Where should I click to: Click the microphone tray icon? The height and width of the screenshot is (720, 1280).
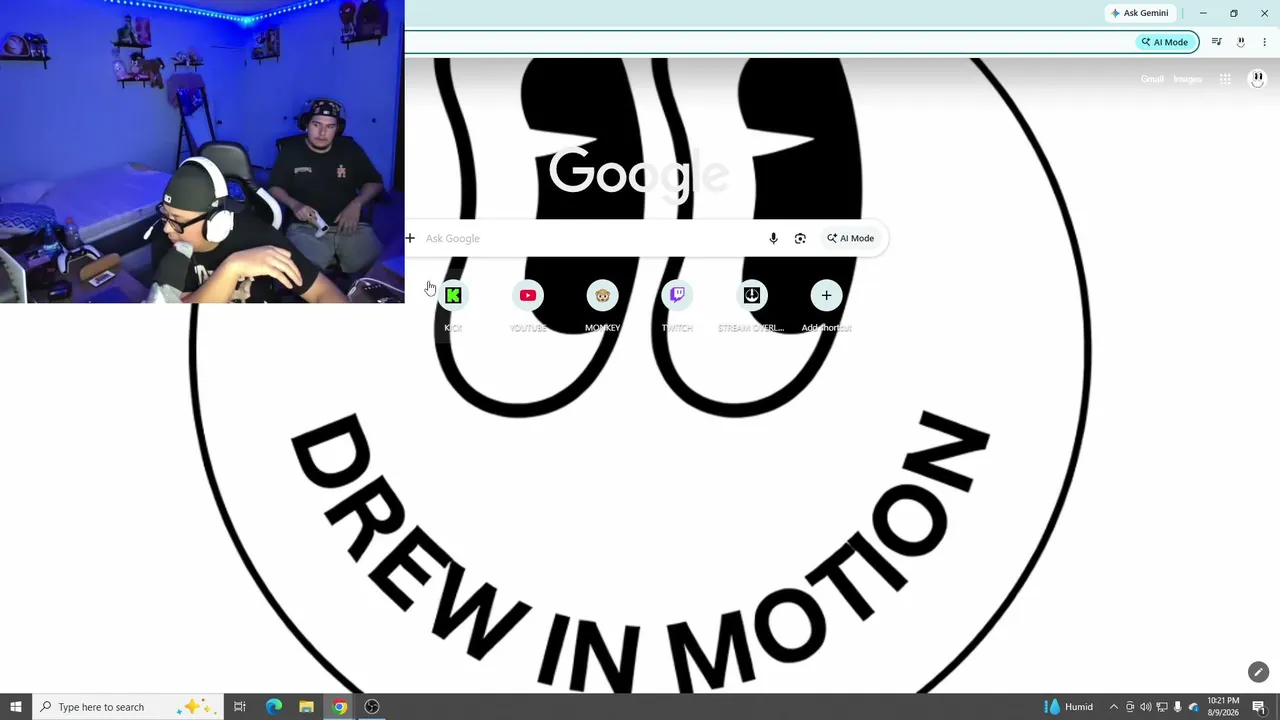pos(1178,707)
